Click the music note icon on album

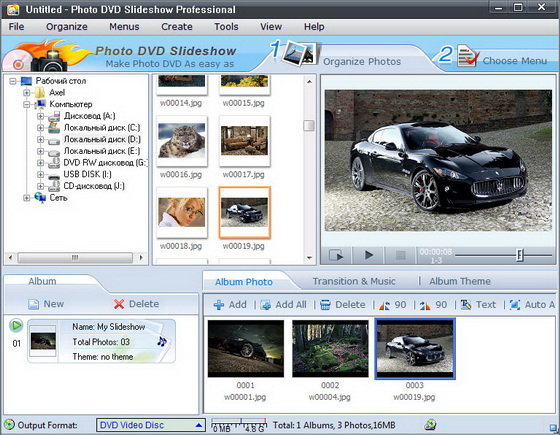pos(162,341)
